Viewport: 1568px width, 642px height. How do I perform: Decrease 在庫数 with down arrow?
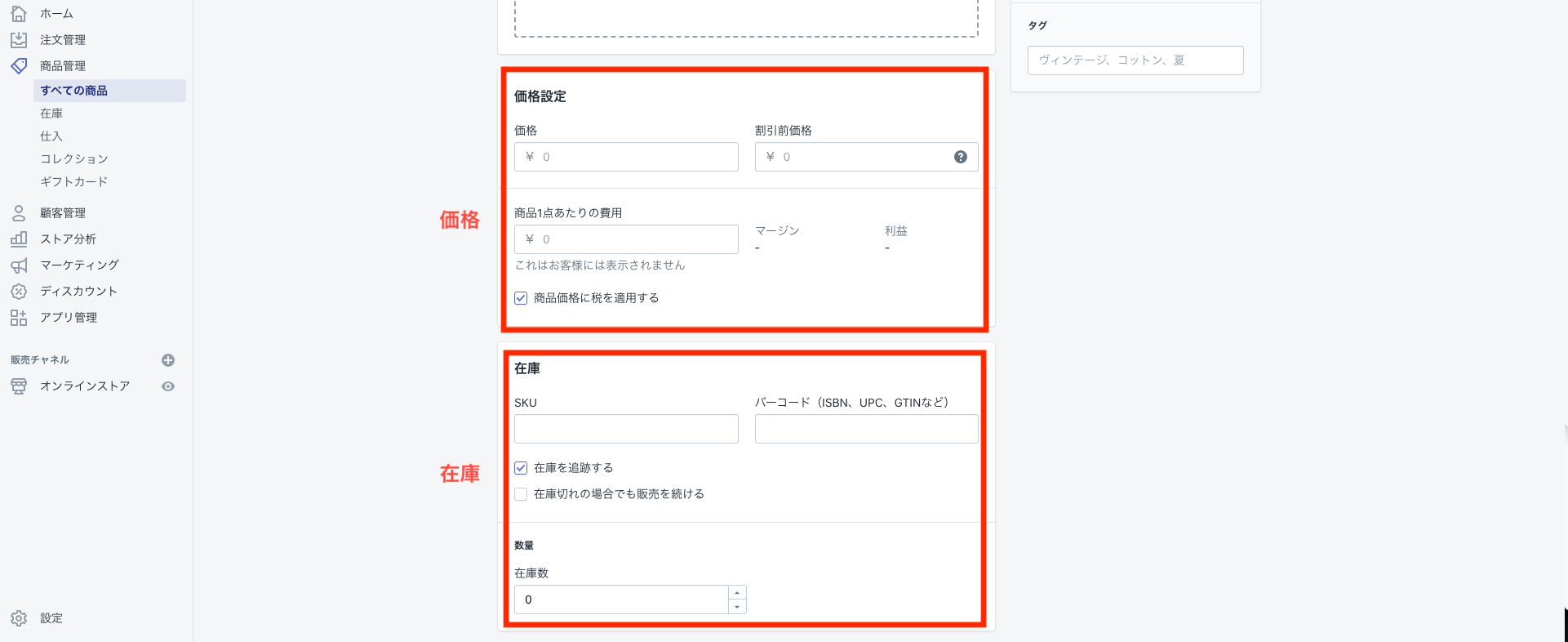737,607
